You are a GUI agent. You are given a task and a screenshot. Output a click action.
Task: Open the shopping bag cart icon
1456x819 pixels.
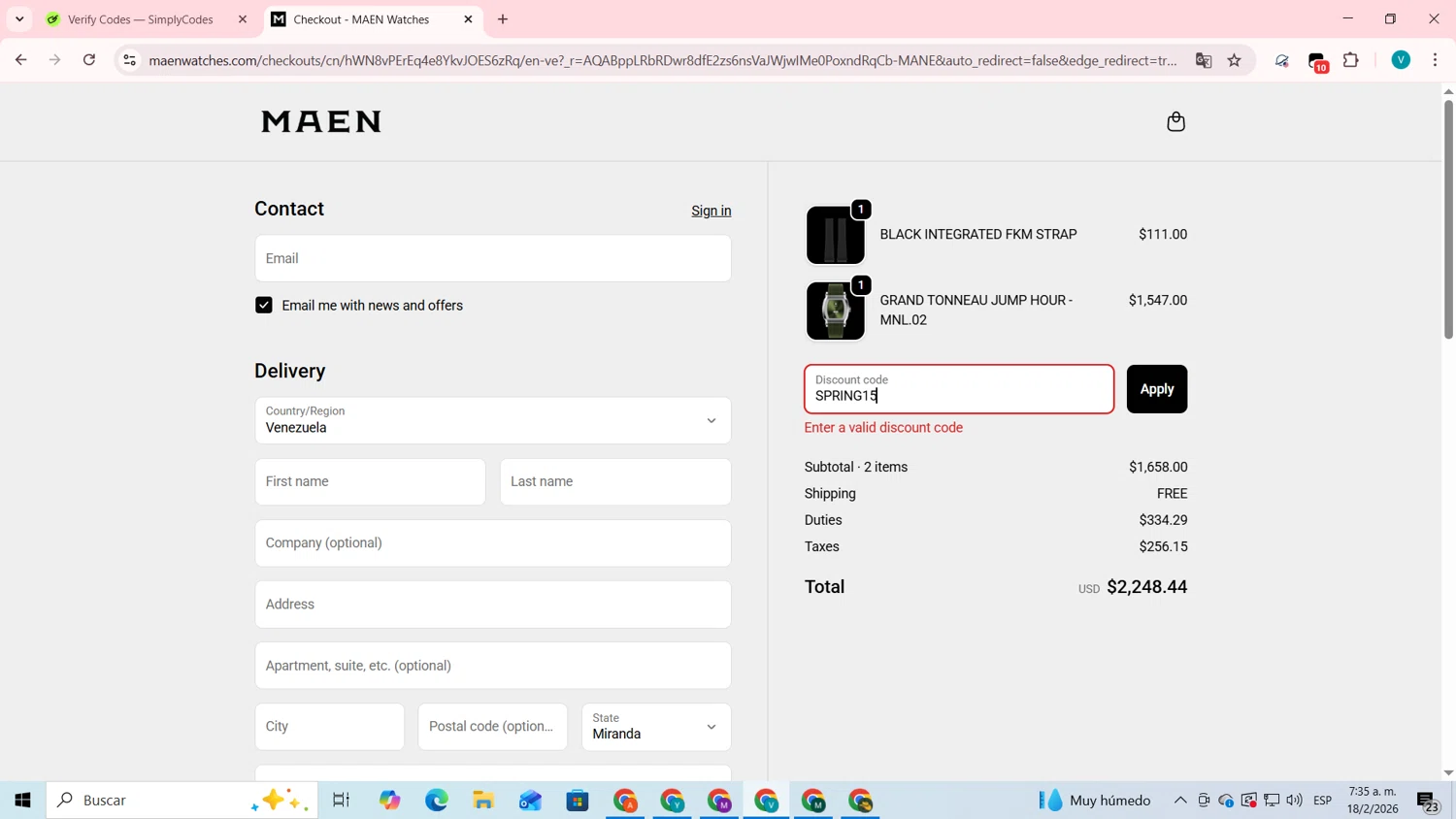coord(1175,121)
